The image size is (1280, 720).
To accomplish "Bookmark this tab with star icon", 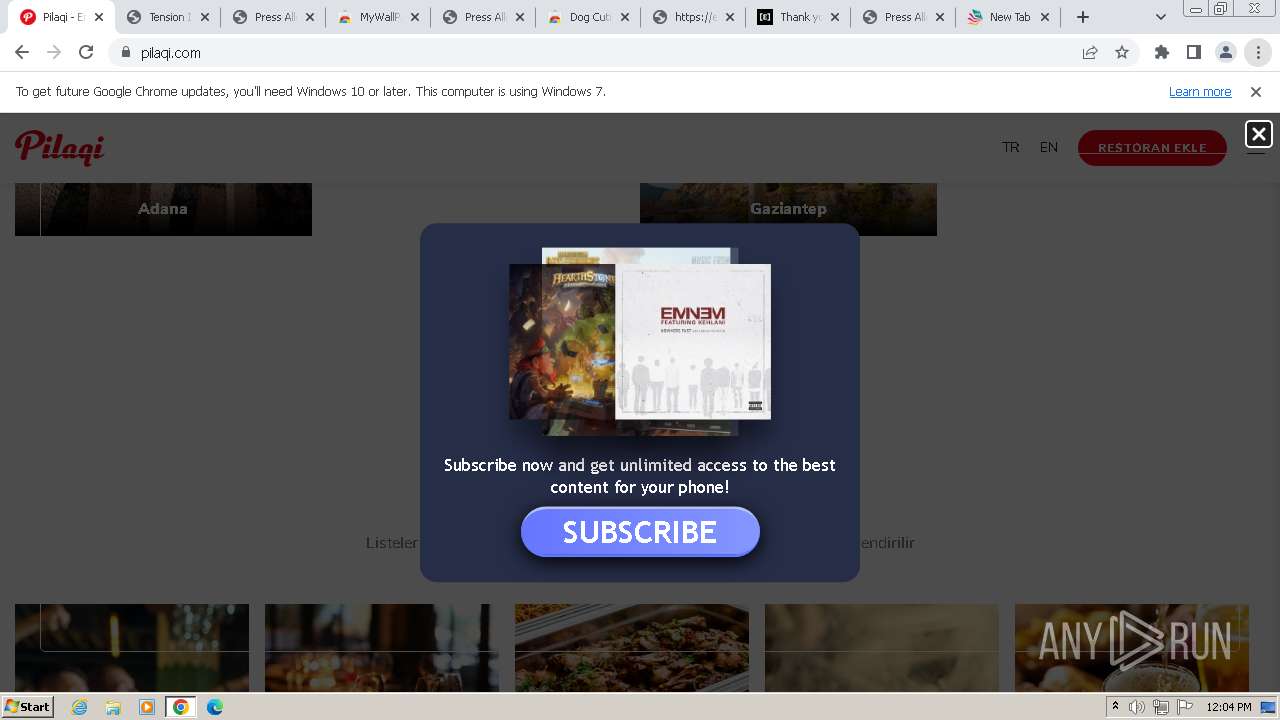I will click(x=1122, y=53).
